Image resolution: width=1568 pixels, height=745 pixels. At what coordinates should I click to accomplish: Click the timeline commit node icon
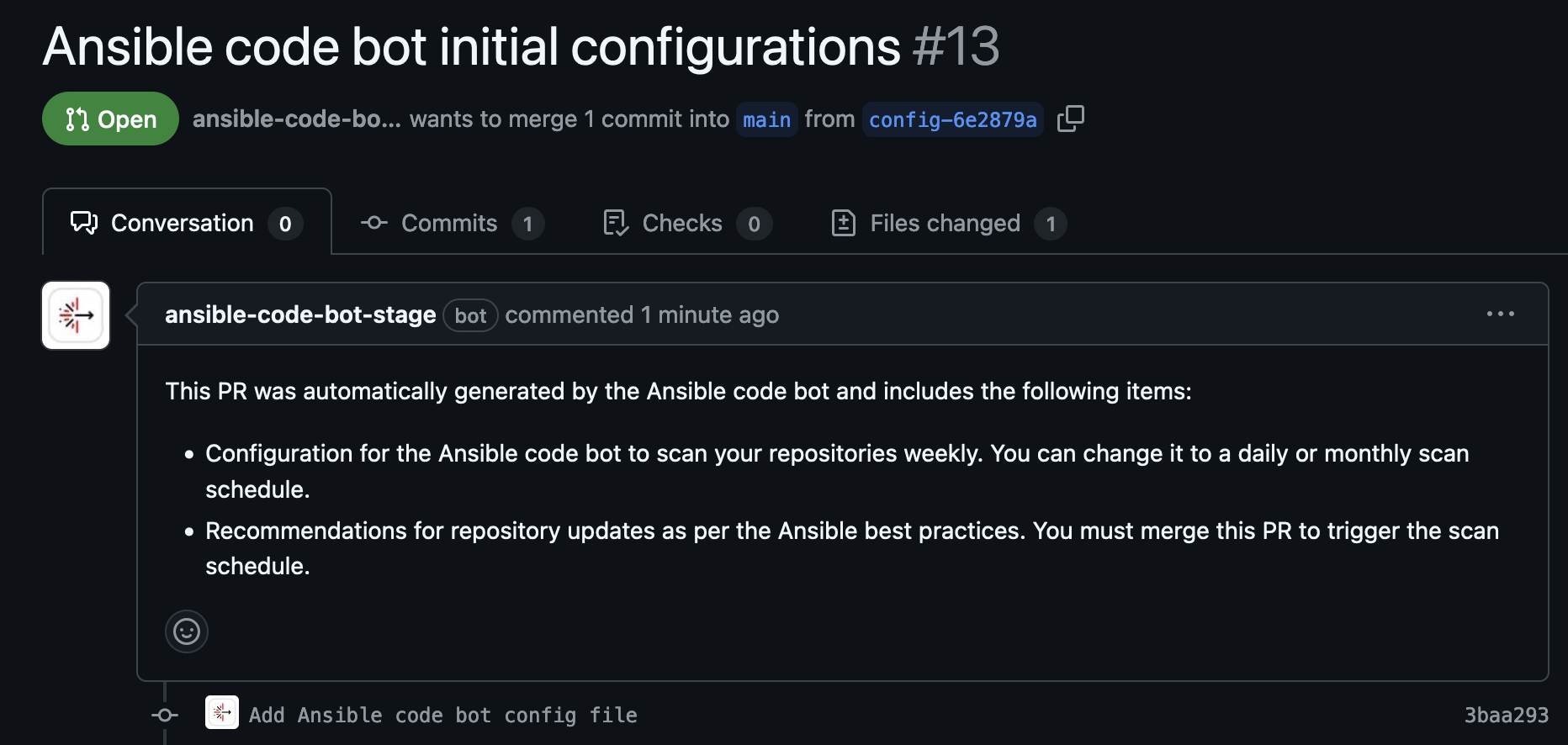tap(165, 715)
